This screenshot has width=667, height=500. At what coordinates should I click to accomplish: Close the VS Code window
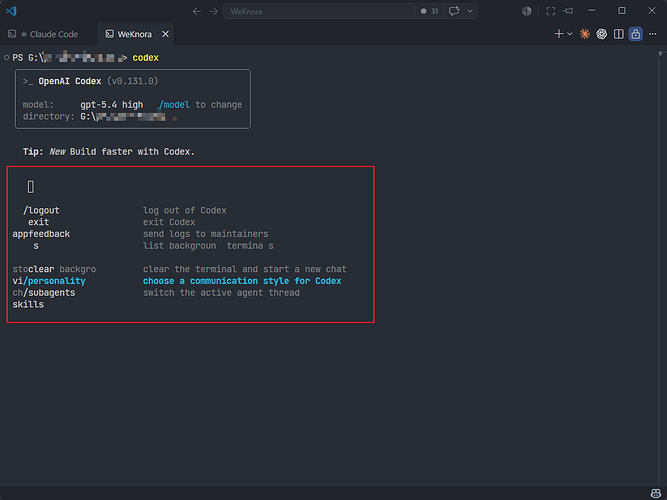[652, 11]
